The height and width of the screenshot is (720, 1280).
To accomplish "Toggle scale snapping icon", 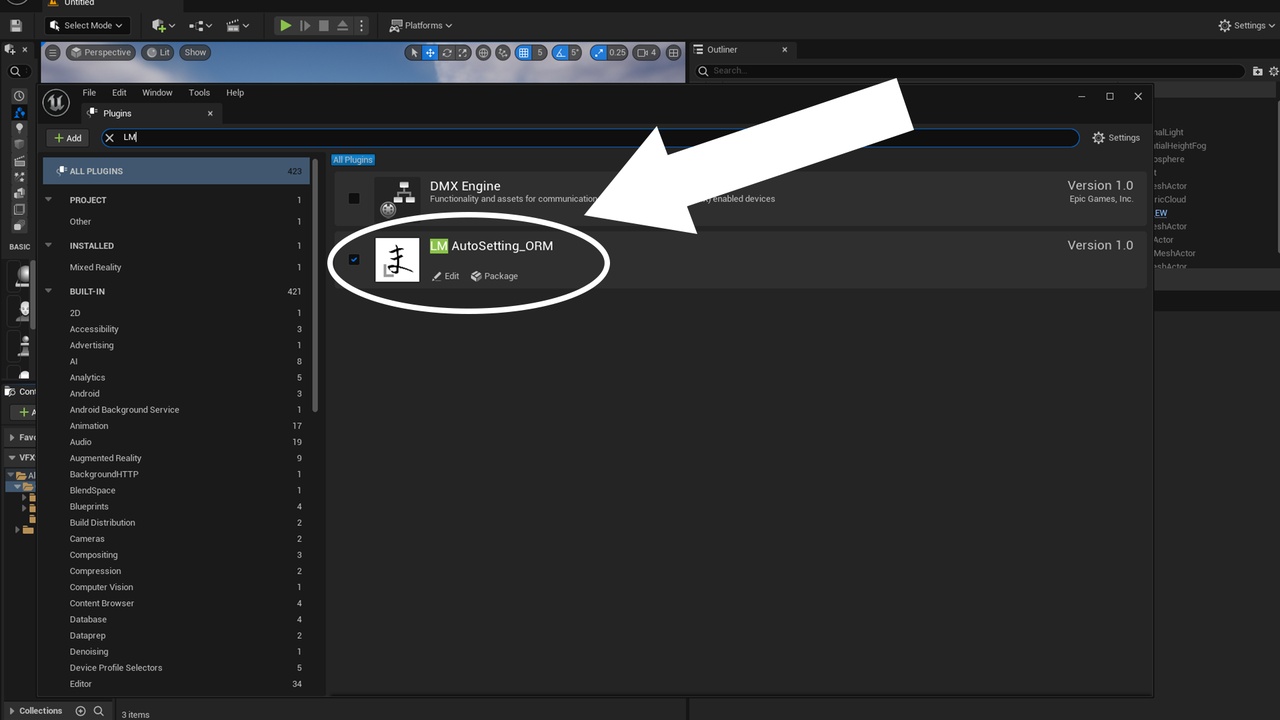I will coord(598,53).
